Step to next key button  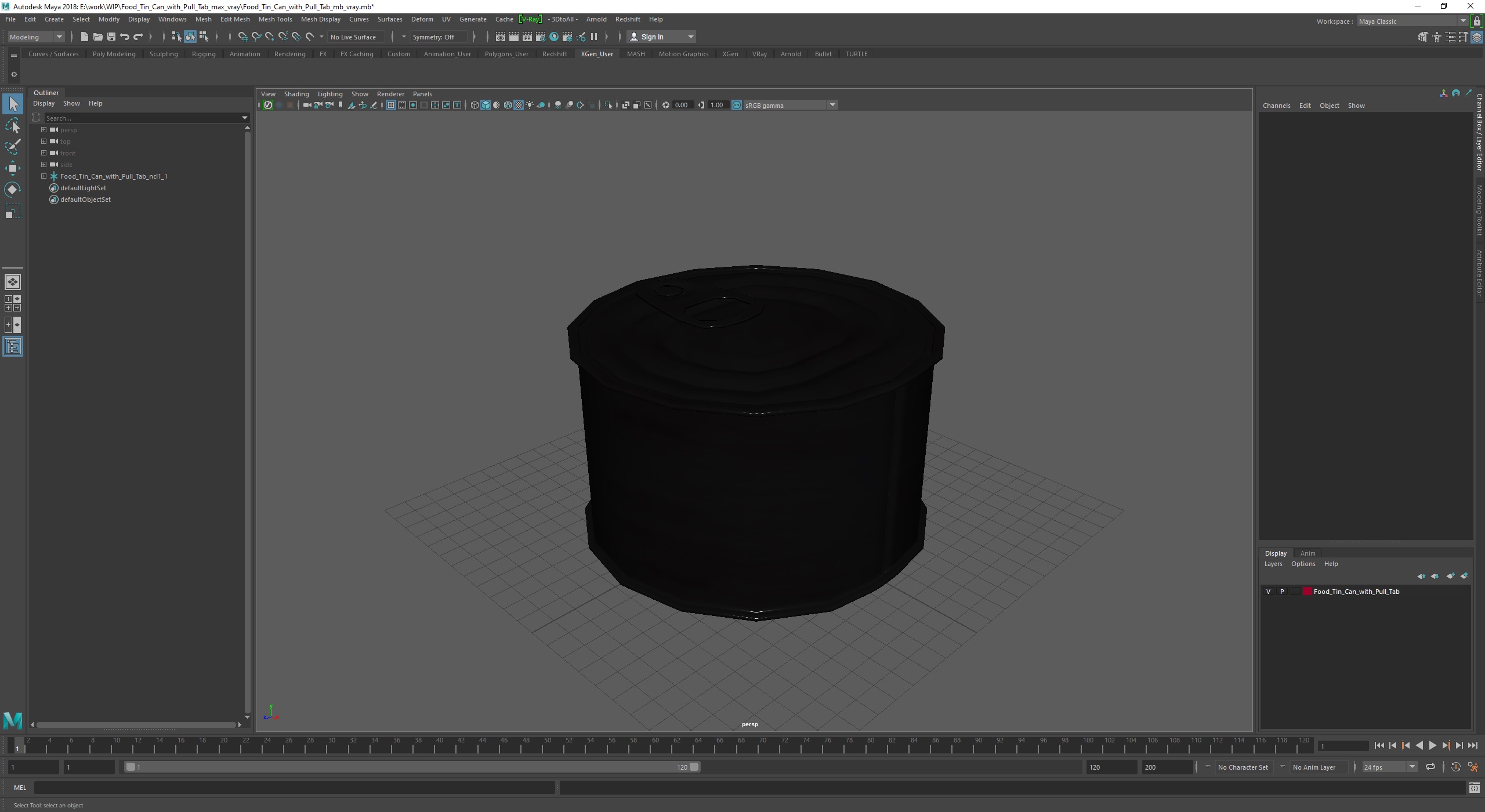click(x=1446, y=746)
